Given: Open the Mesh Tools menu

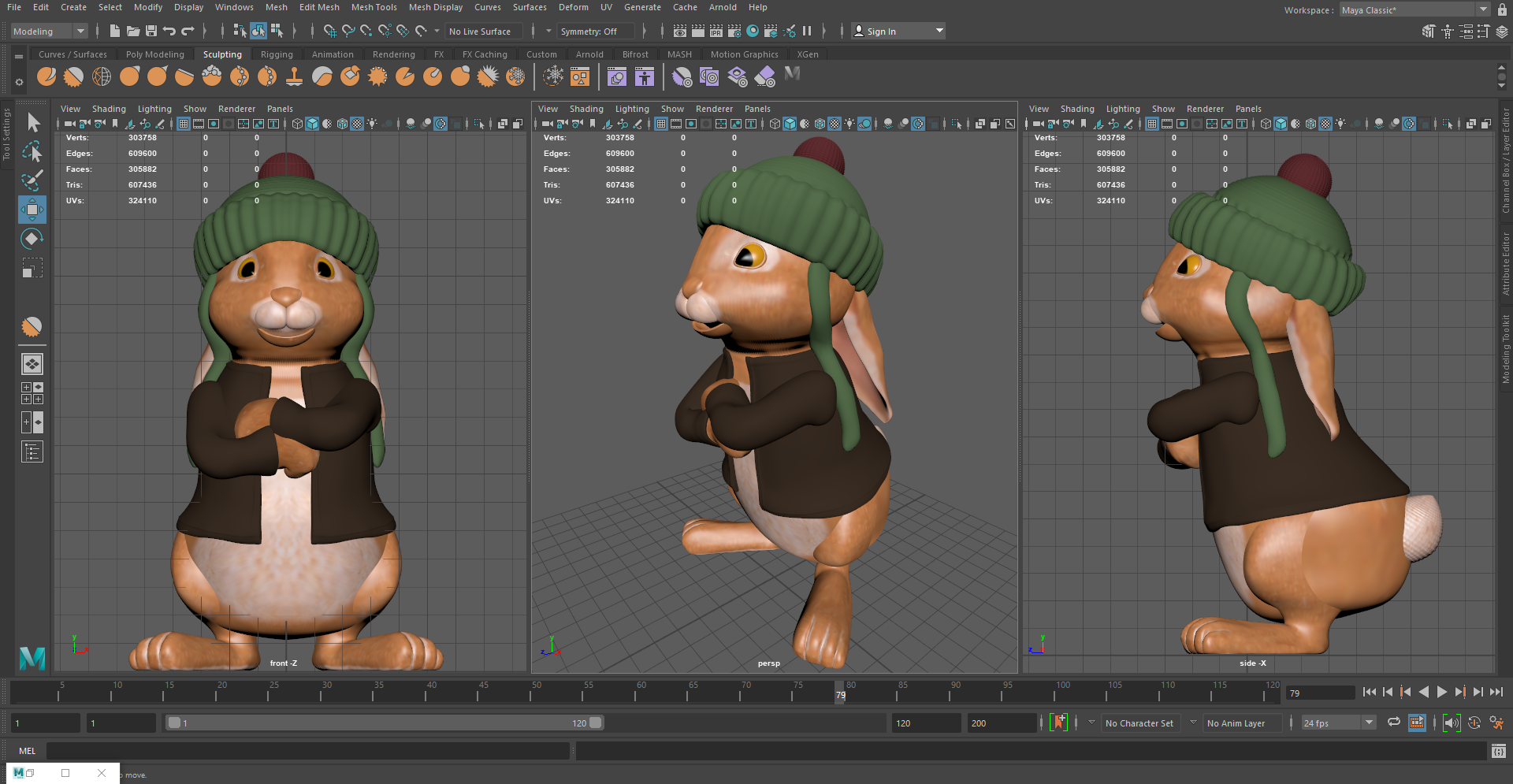Looking at the screenshot, I should (374, 7).
